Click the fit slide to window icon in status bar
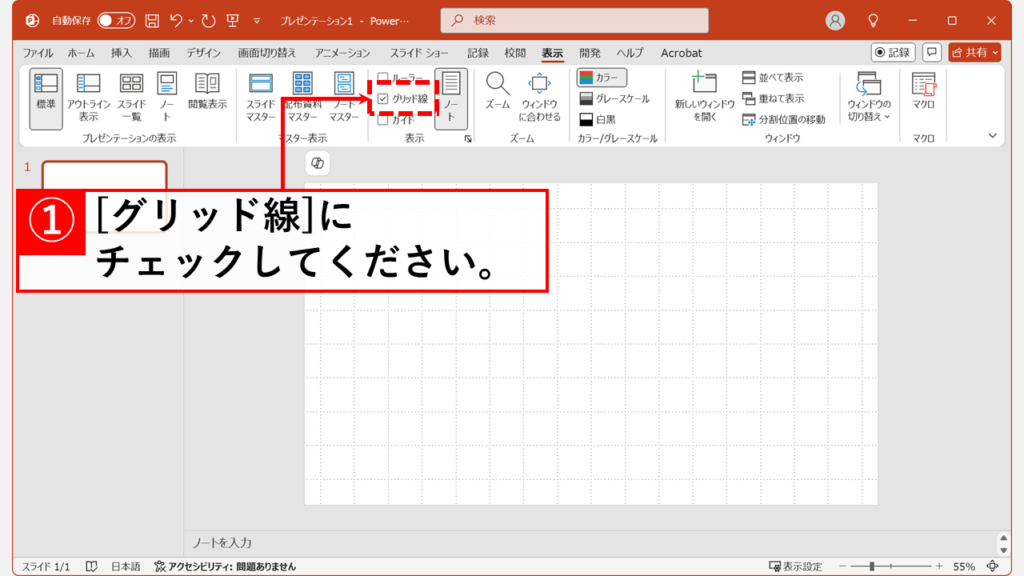 [993, 566]
